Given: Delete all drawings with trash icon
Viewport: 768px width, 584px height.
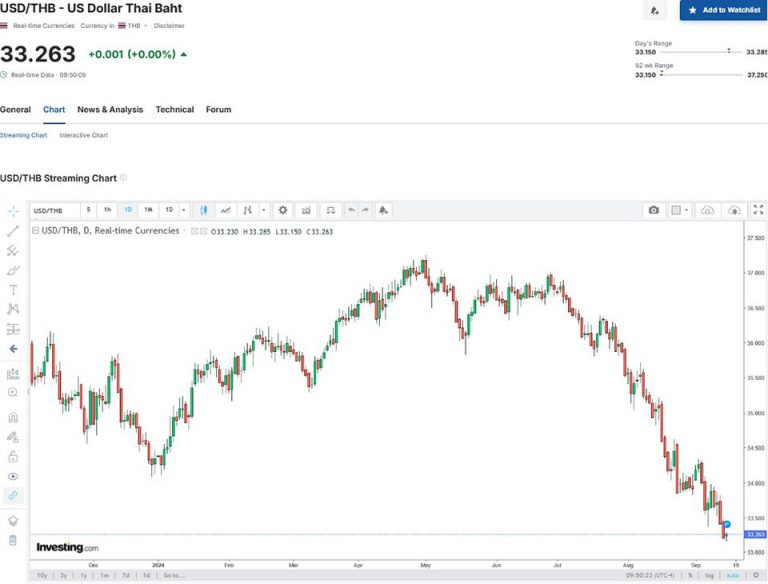Looking at the screenshot, I should click(x=13, y=540).
